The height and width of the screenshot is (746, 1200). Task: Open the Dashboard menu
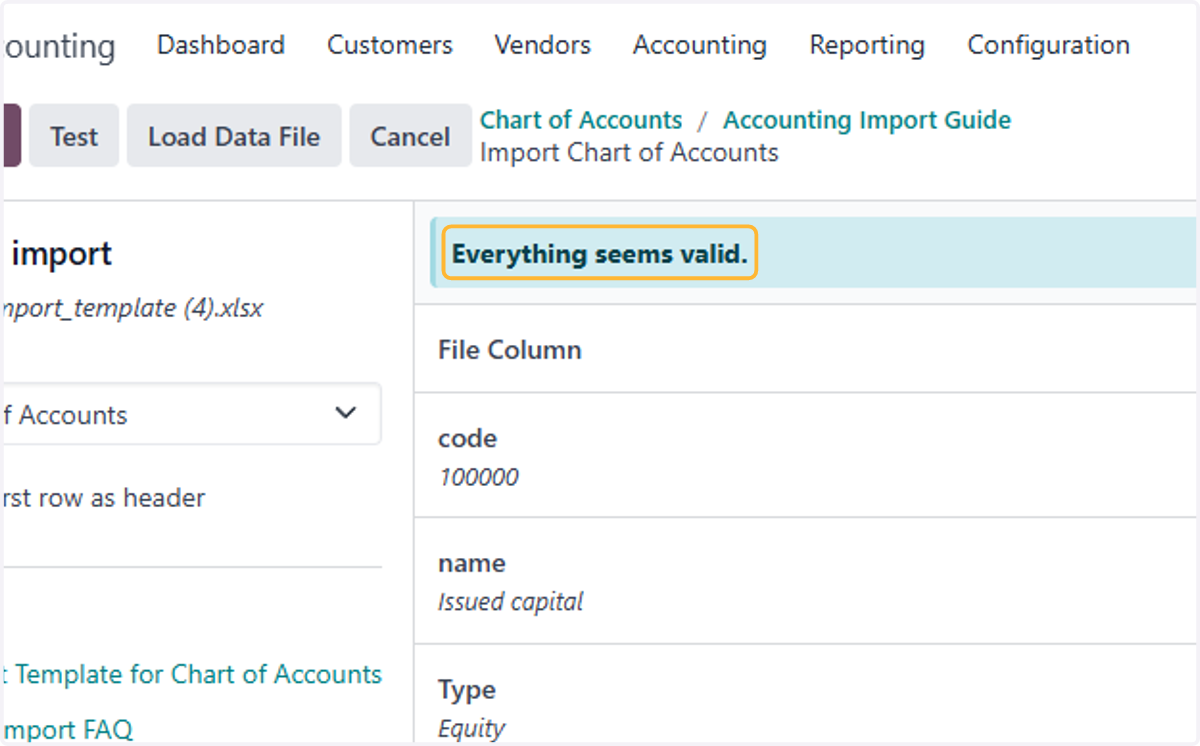tap(221, 45)
